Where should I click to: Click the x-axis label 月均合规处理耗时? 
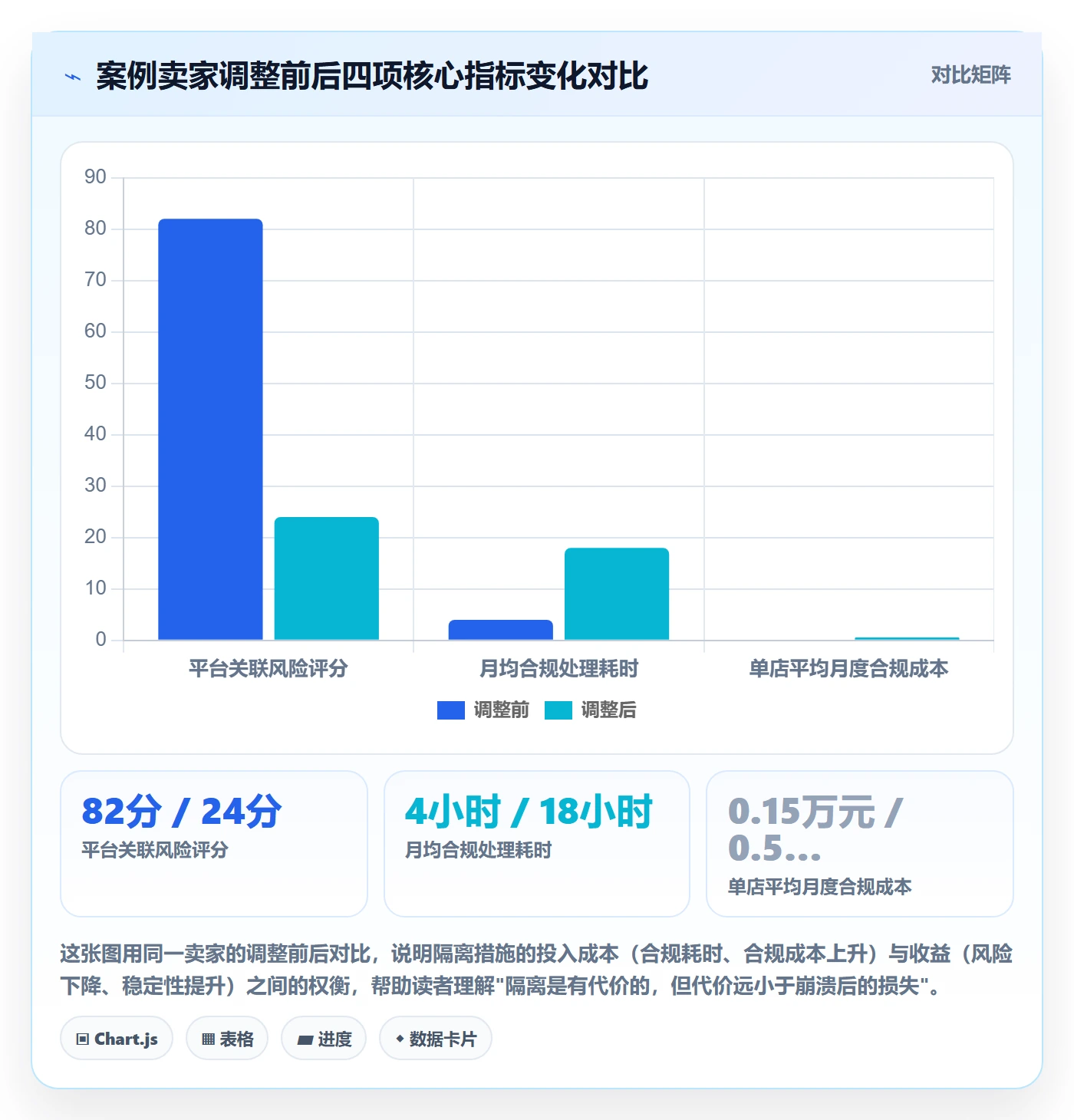(558, 669)
